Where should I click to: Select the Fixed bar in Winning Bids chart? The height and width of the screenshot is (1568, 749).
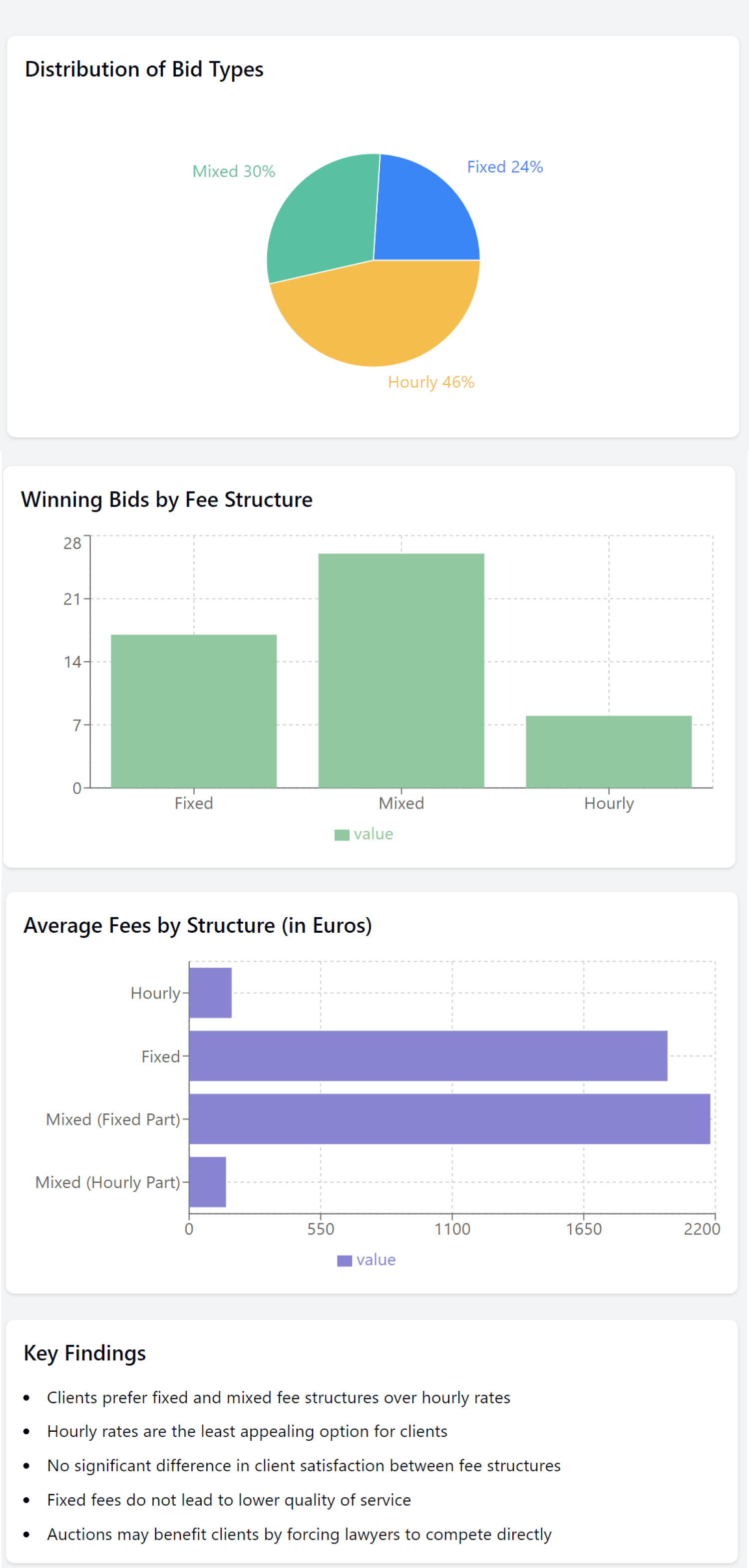tap(194, 711)
